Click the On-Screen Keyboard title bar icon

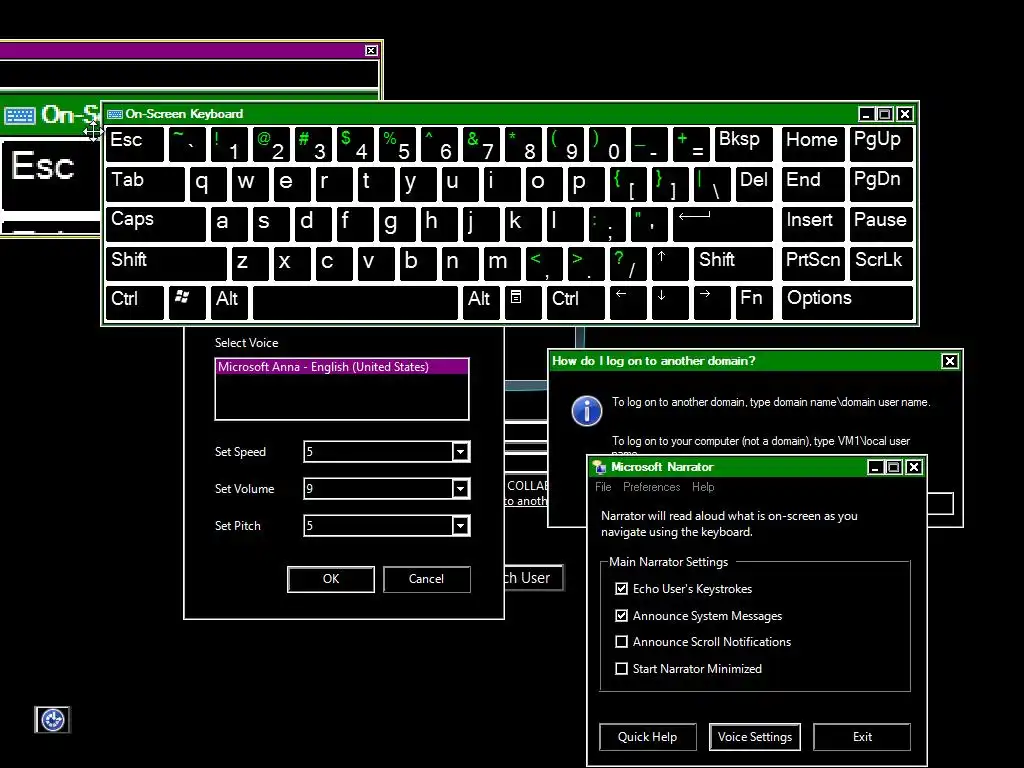pyautogui.click(x=115, y=114)
